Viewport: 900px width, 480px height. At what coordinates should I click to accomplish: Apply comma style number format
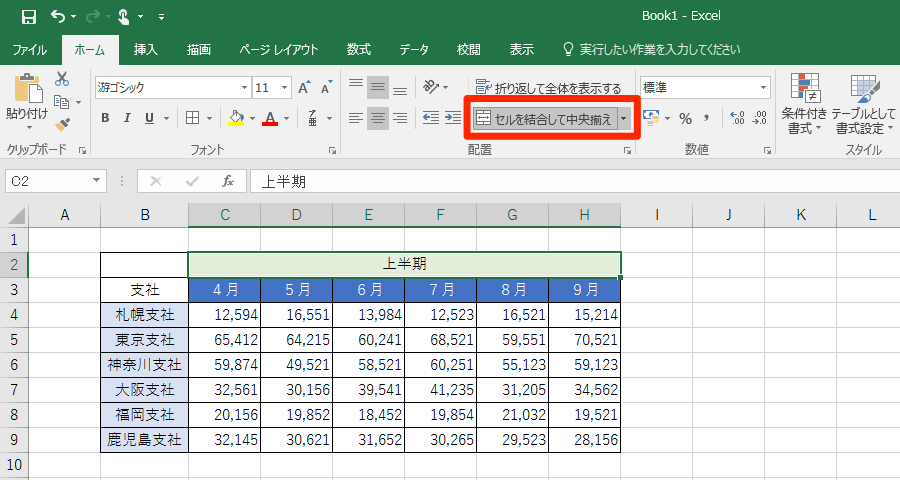pos(707,118)
